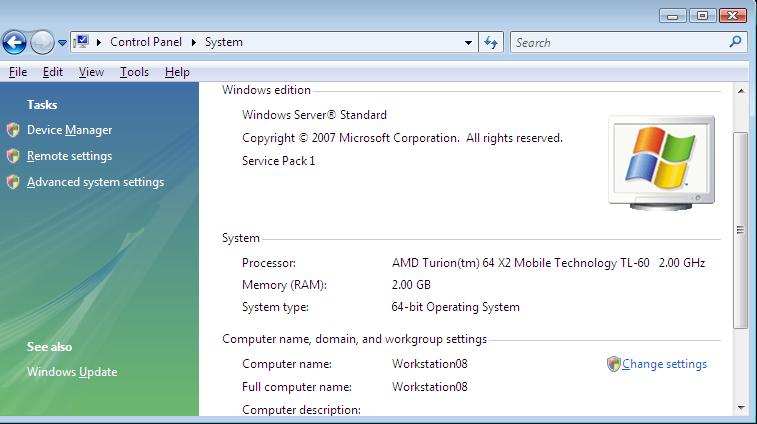This screenshot has width=757, height=424.
Task: Open the Edit menu
Action: pyautogui.click(x=53, y=72)
